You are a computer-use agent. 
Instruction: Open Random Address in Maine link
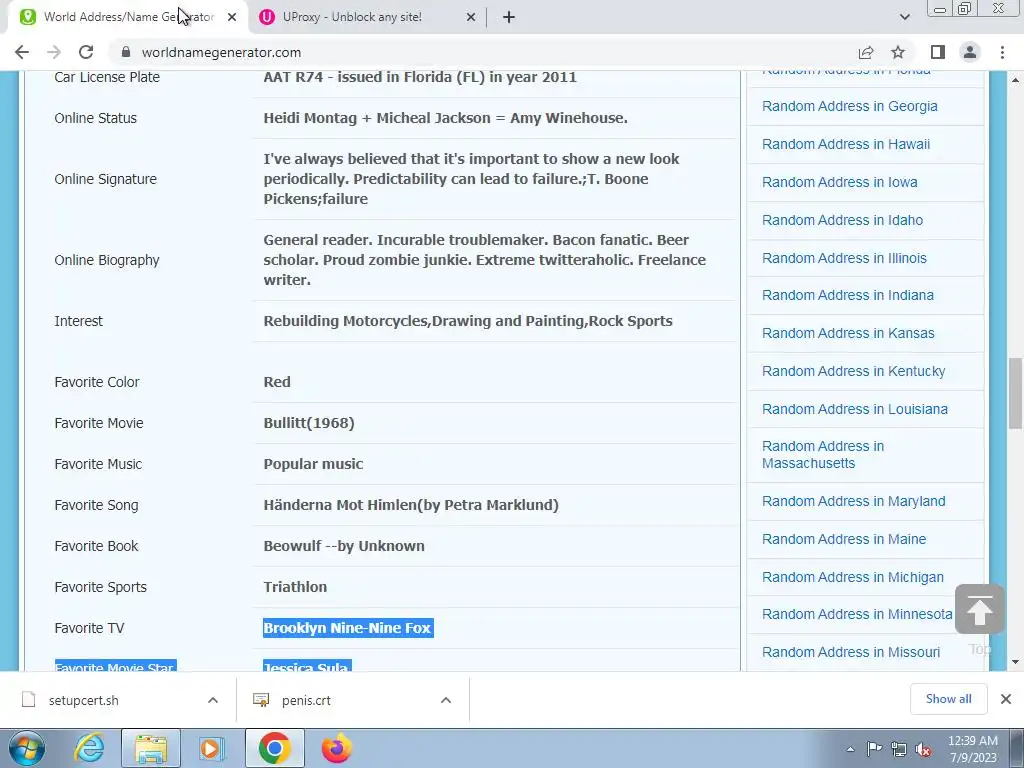[x=844, y=539]
